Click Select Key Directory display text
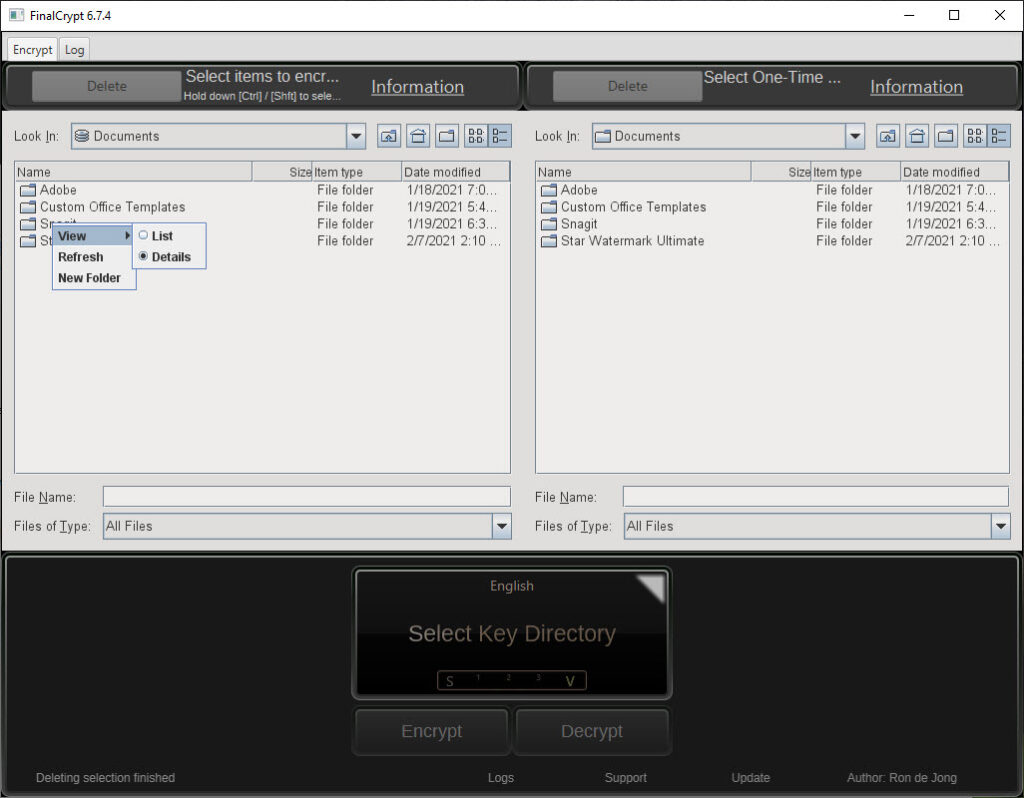 pos(512,633)
